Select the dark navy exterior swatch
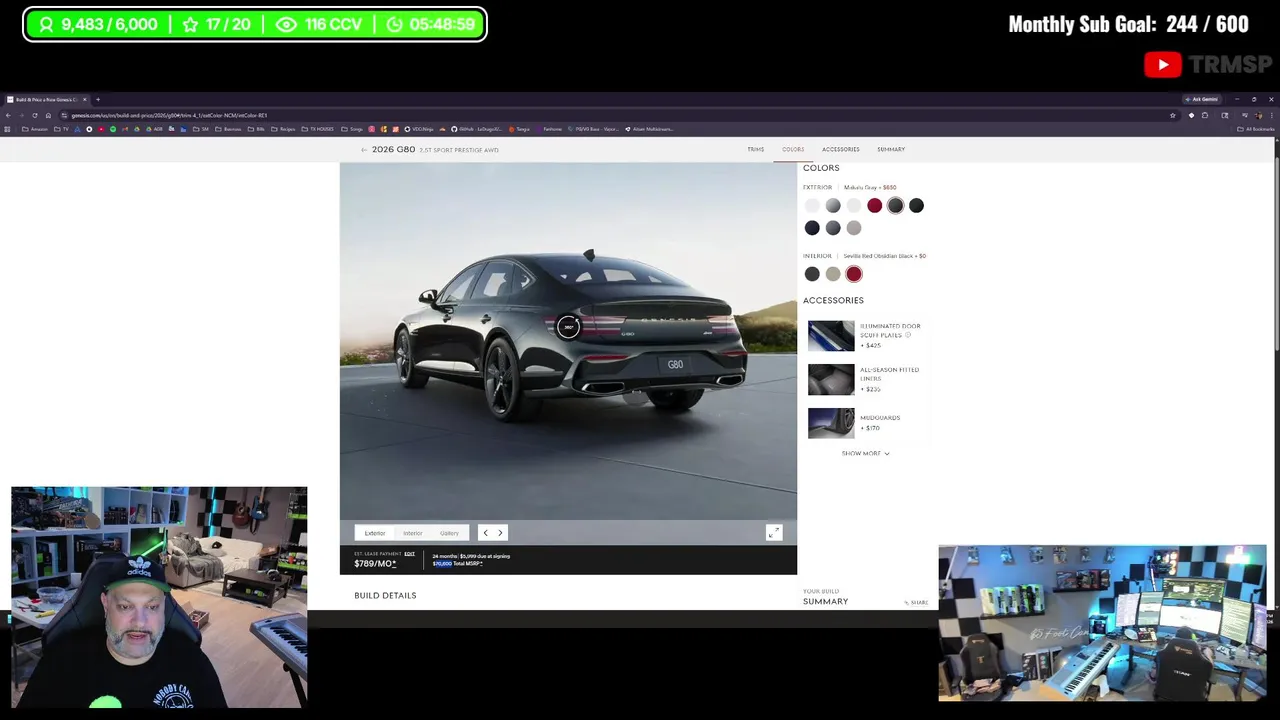Viewport: 1280px width, 720px height. coord(812,228)
